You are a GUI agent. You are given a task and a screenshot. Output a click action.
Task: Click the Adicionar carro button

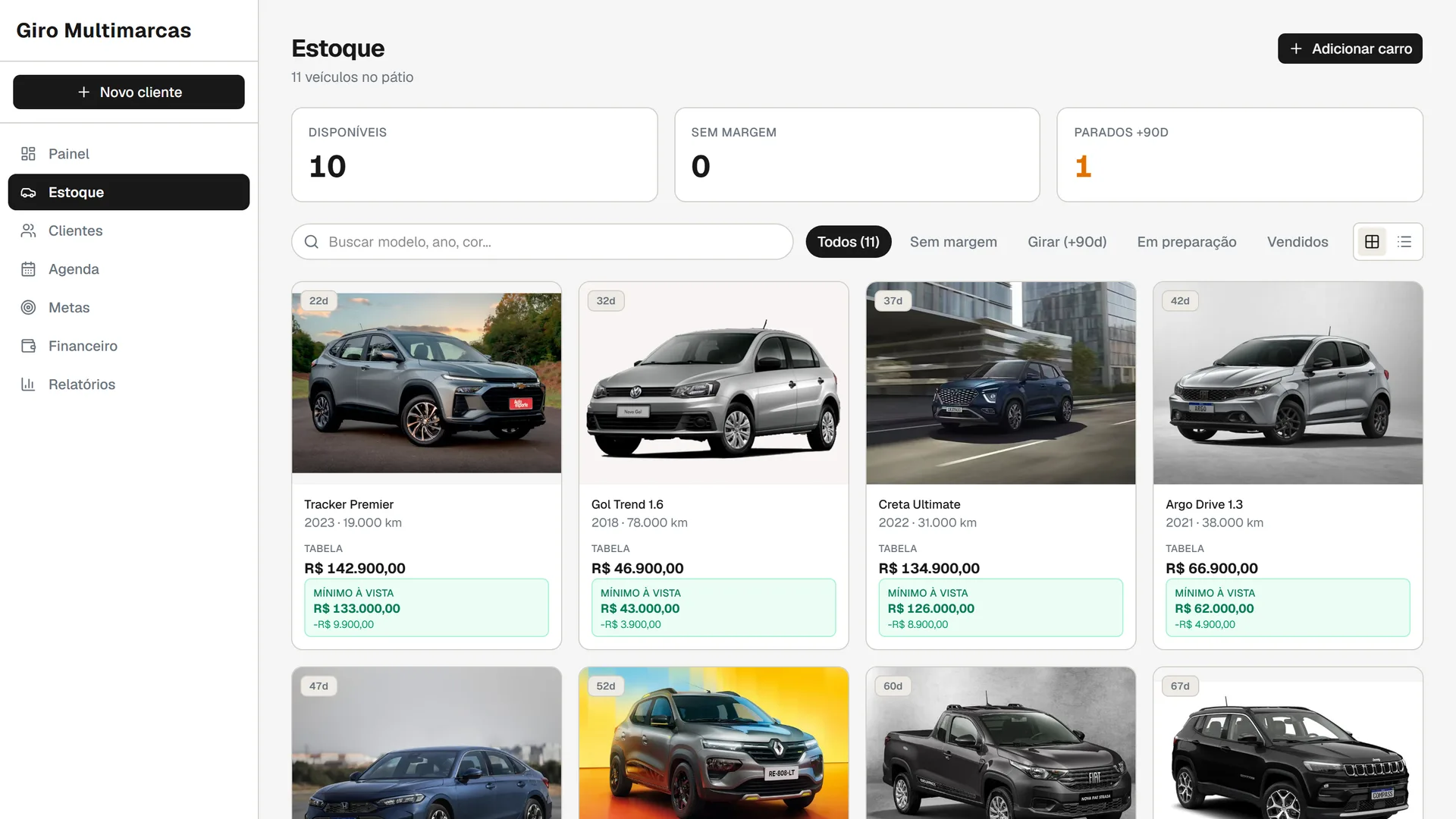(1350, 49)
